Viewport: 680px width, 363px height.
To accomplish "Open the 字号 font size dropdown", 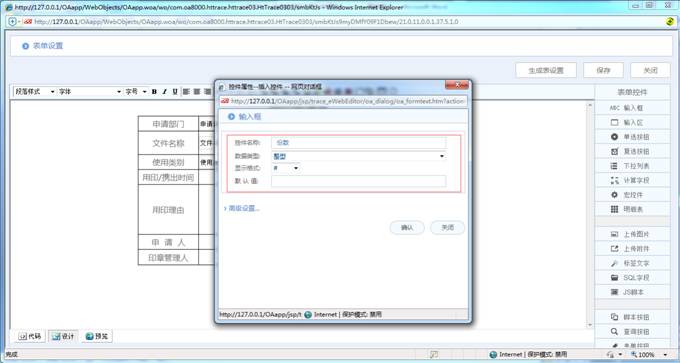I will pos(136,92).
